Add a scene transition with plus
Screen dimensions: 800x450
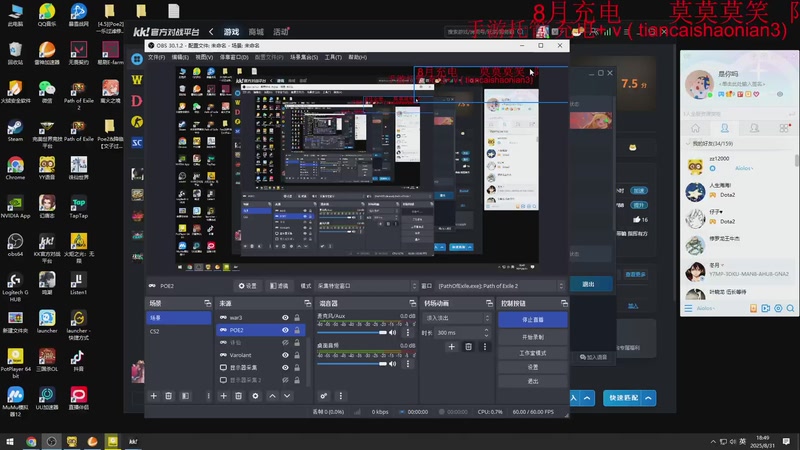pyautogui.click(x=452, y=347)
